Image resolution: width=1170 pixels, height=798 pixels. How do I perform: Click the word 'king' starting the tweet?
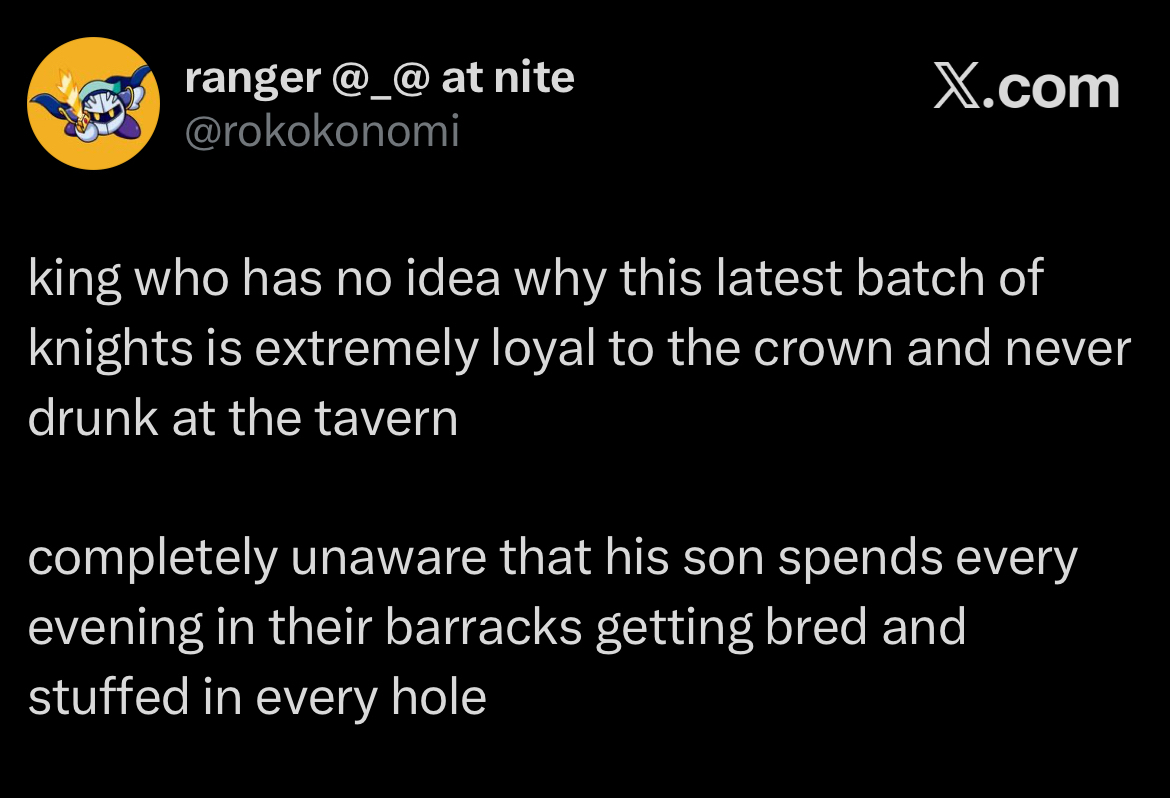[x=72, y=280]
